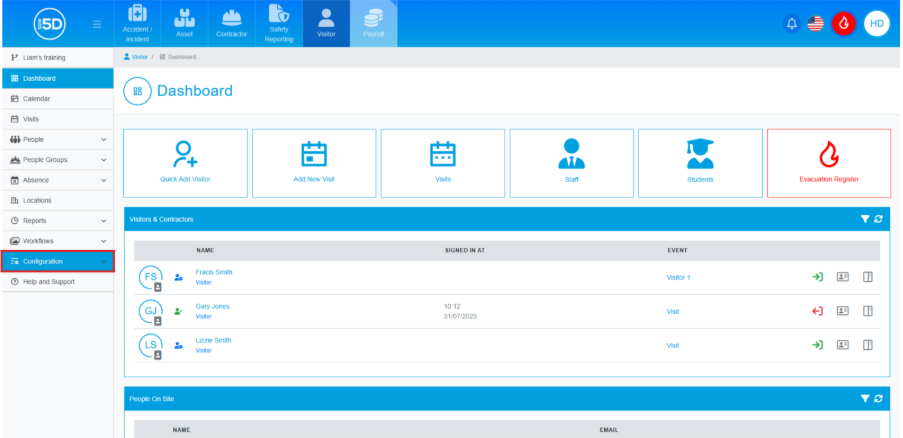Click the GJ avatar for Gary Jones
Screen dimensions: 903x438
[151, 311]
